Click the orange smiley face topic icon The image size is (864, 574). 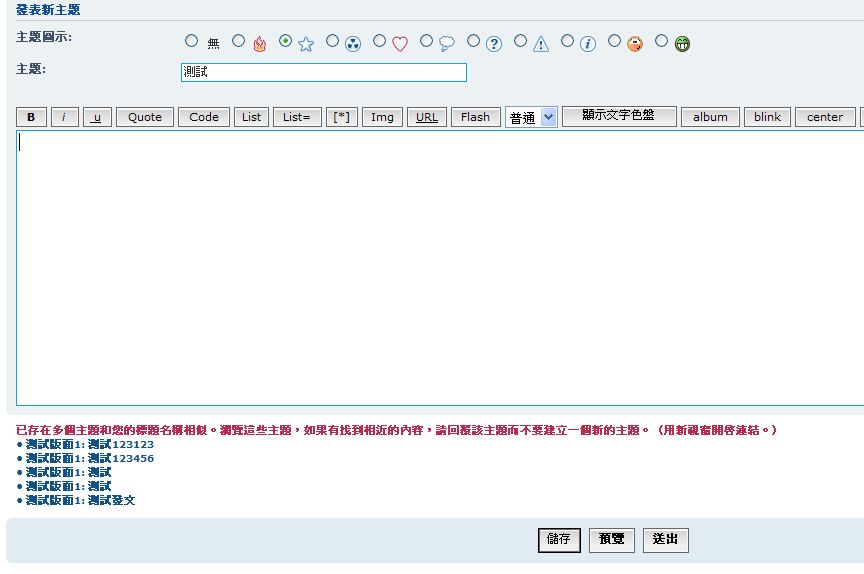pos(635,44)
